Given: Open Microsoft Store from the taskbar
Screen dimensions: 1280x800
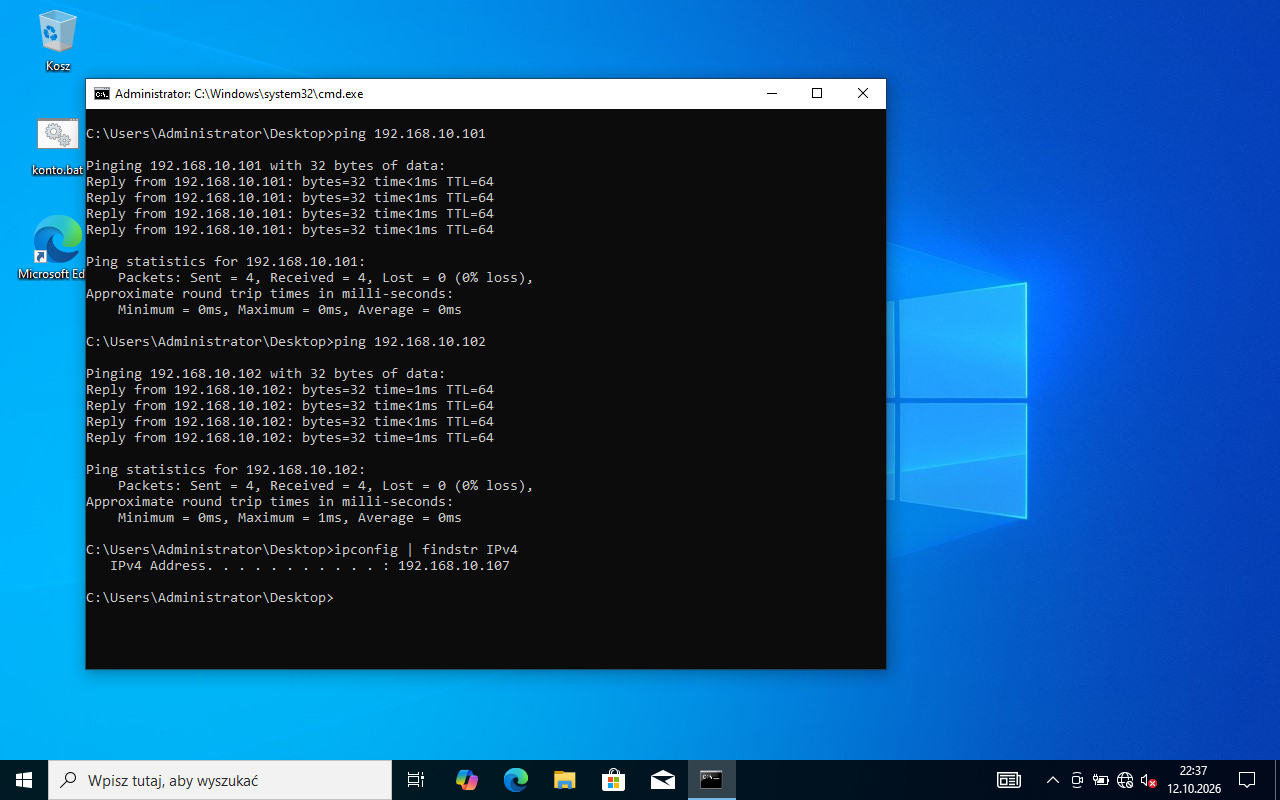Looking at the screenshot, I should point(613,780).
